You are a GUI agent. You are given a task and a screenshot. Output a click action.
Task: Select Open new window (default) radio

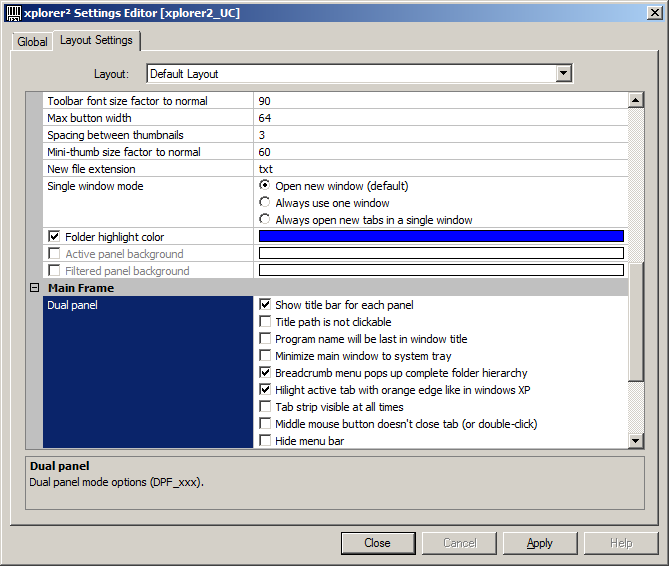tap(265, 185)
